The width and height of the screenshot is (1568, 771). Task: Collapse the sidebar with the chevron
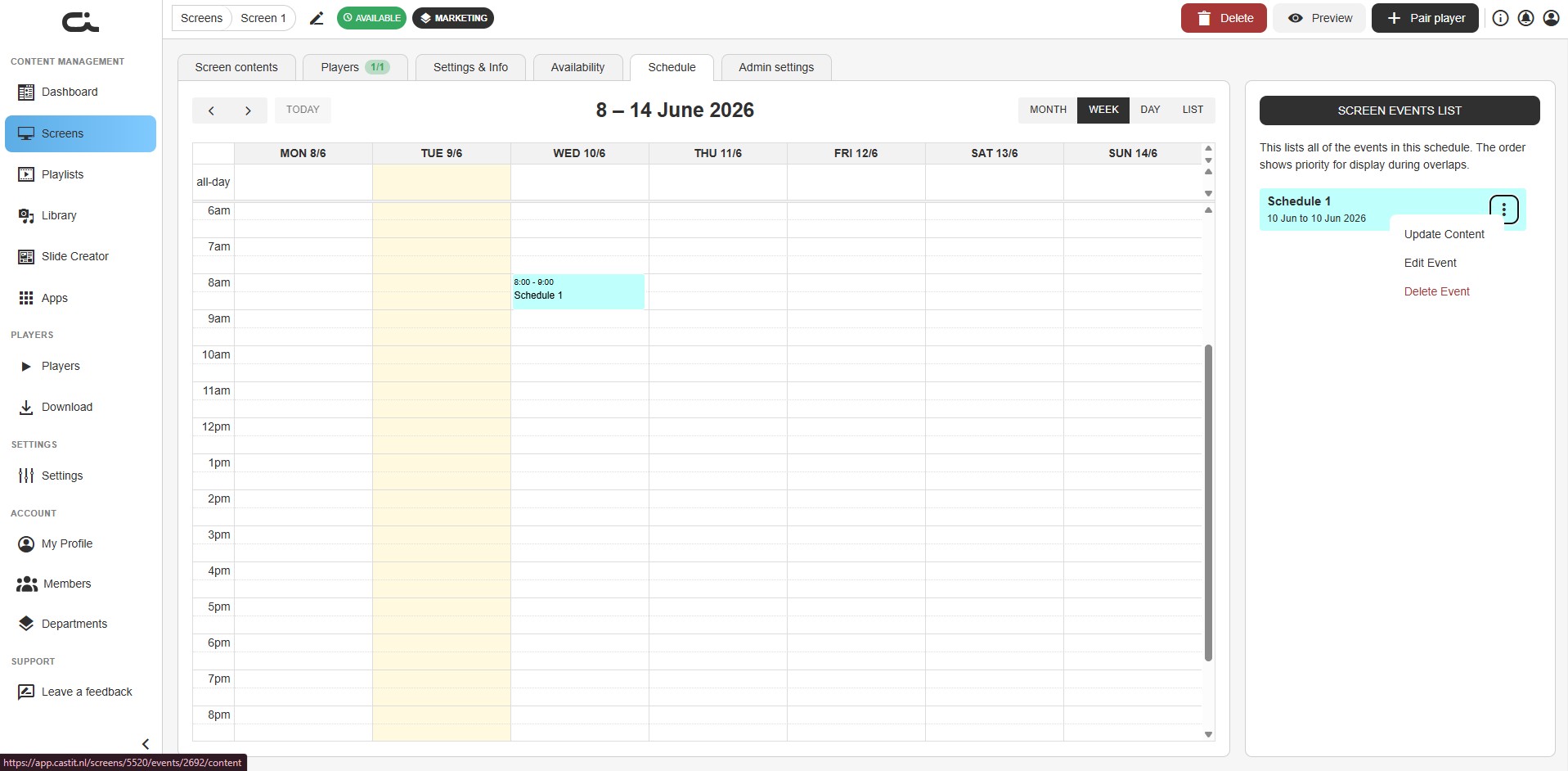[146, 744]
